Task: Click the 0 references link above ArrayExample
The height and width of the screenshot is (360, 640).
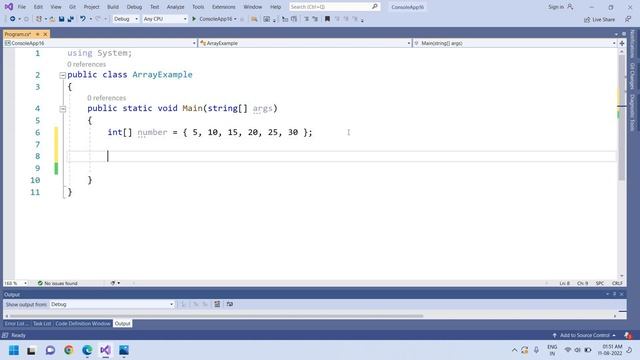Action: pyautogui.click(x=86, y=64)
